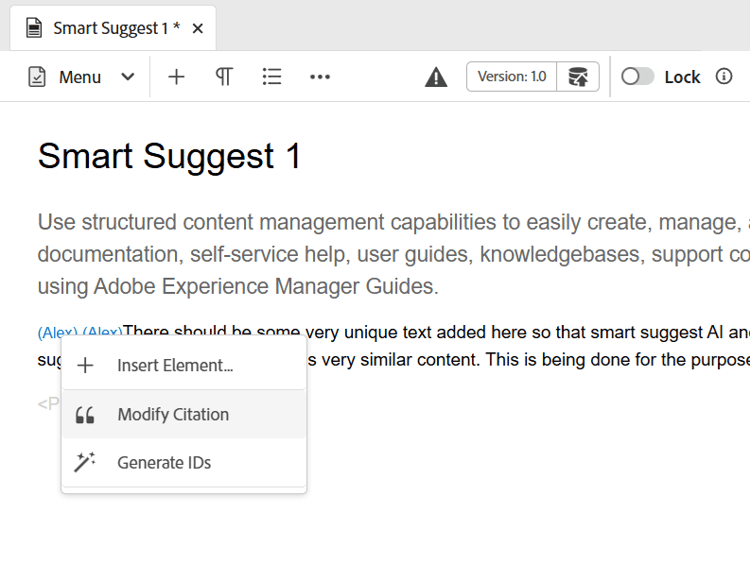The height and width of the screenshot is (564, 750).
Task: Open the more options ellipsis
Action: [320, 77]
